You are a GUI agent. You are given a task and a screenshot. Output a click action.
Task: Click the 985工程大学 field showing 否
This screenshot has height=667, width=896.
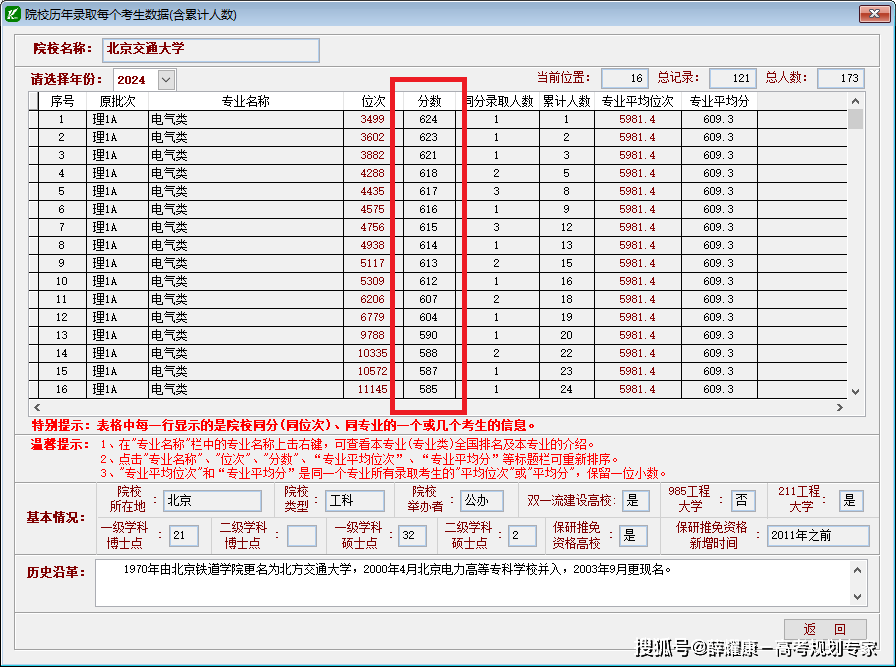point(743,501)
